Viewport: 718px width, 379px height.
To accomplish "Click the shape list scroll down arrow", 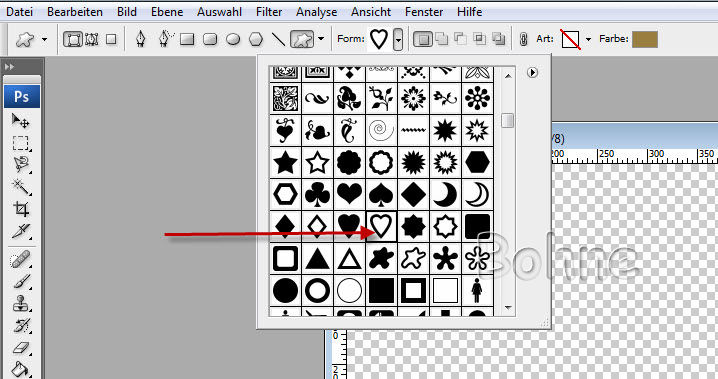I will 508,308.
